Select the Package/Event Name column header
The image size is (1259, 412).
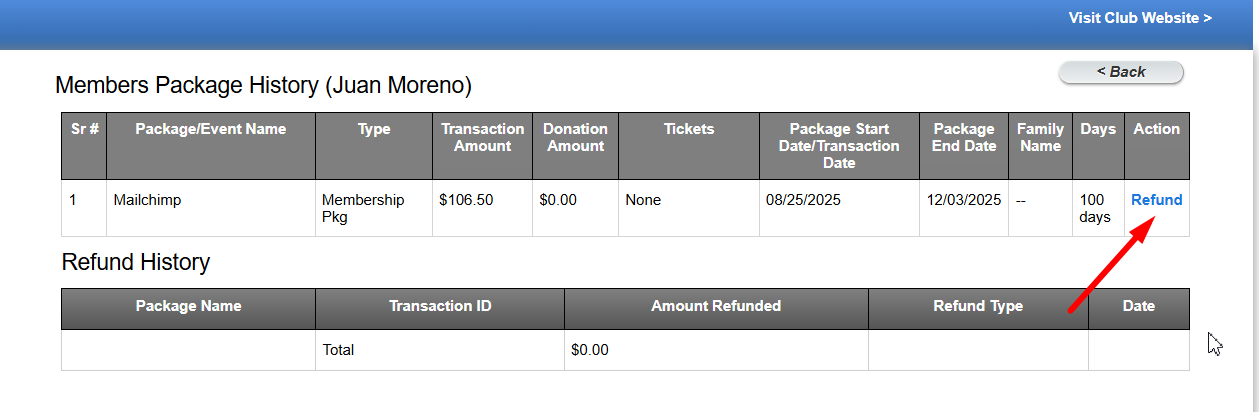(x=210, y=129)
